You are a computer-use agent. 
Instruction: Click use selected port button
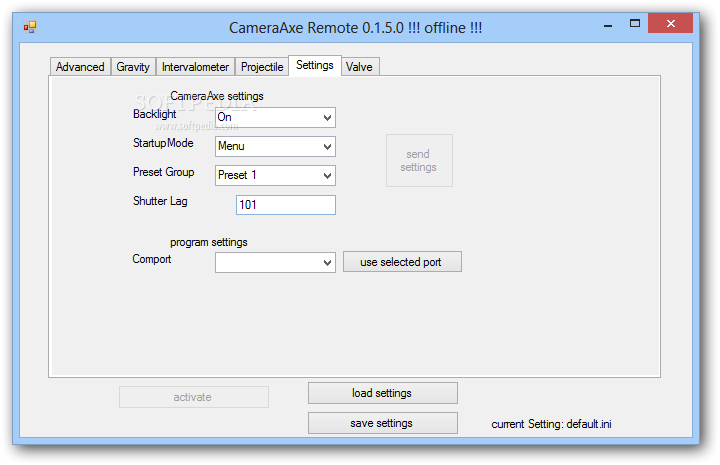pyautogui.click(x=402, y=262)
